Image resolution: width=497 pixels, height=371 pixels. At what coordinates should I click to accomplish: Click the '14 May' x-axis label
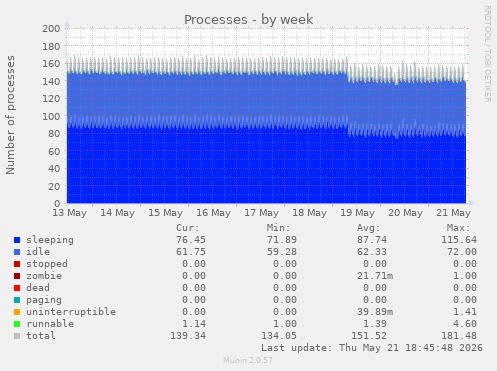pyautogui.click(x=118, y=213)
